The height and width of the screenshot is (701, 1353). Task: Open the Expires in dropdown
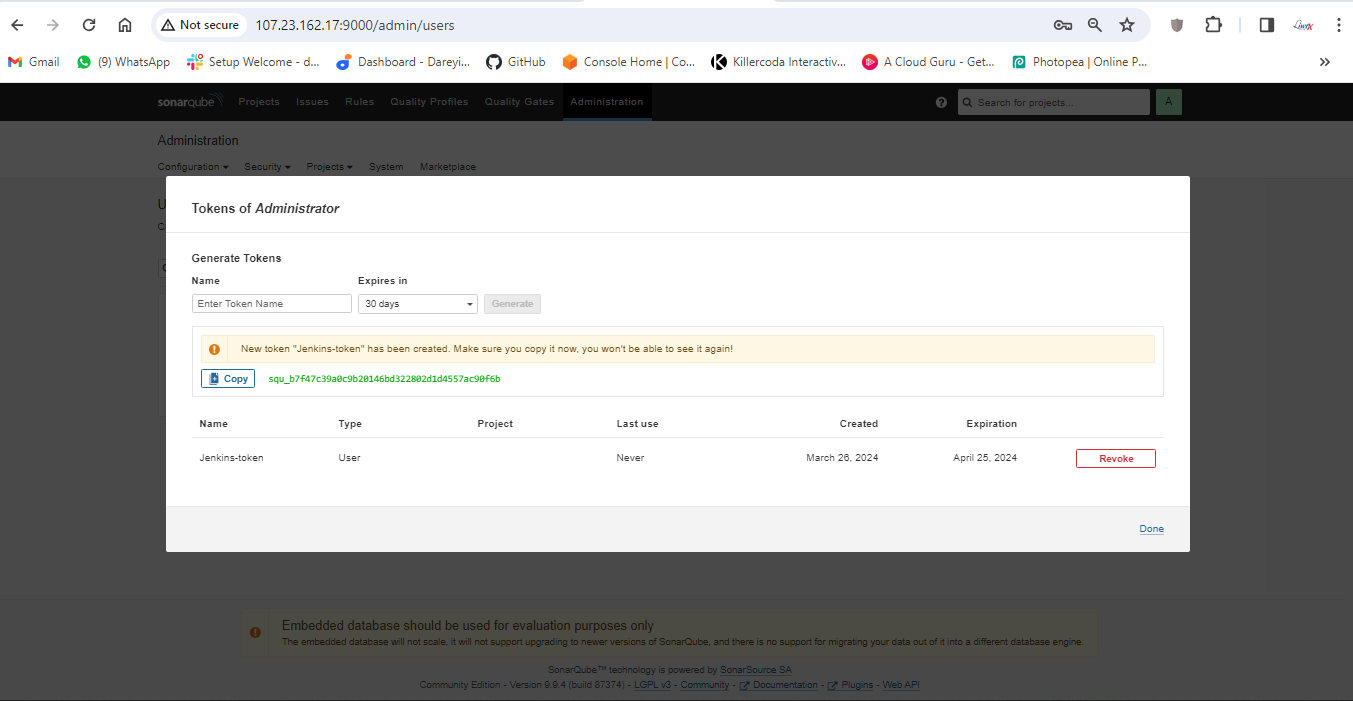point(418,304)
